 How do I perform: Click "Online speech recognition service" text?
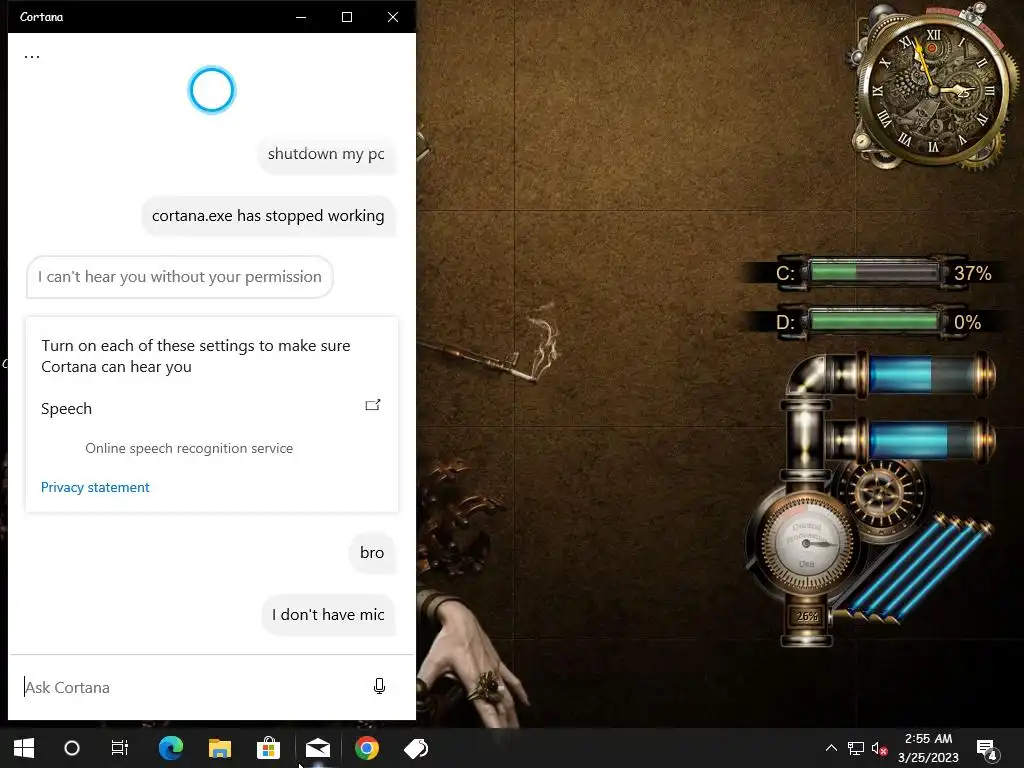(189, 449)
